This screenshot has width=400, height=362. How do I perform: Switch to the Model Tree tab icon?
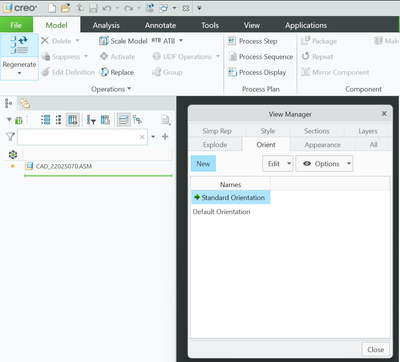point(8,104)
